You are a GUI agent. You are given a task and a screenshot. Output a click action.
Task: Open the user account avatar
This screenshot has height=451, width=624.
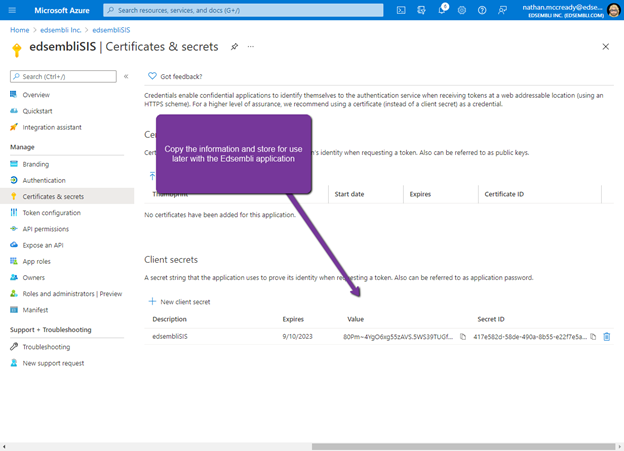[x=614, y=10]
